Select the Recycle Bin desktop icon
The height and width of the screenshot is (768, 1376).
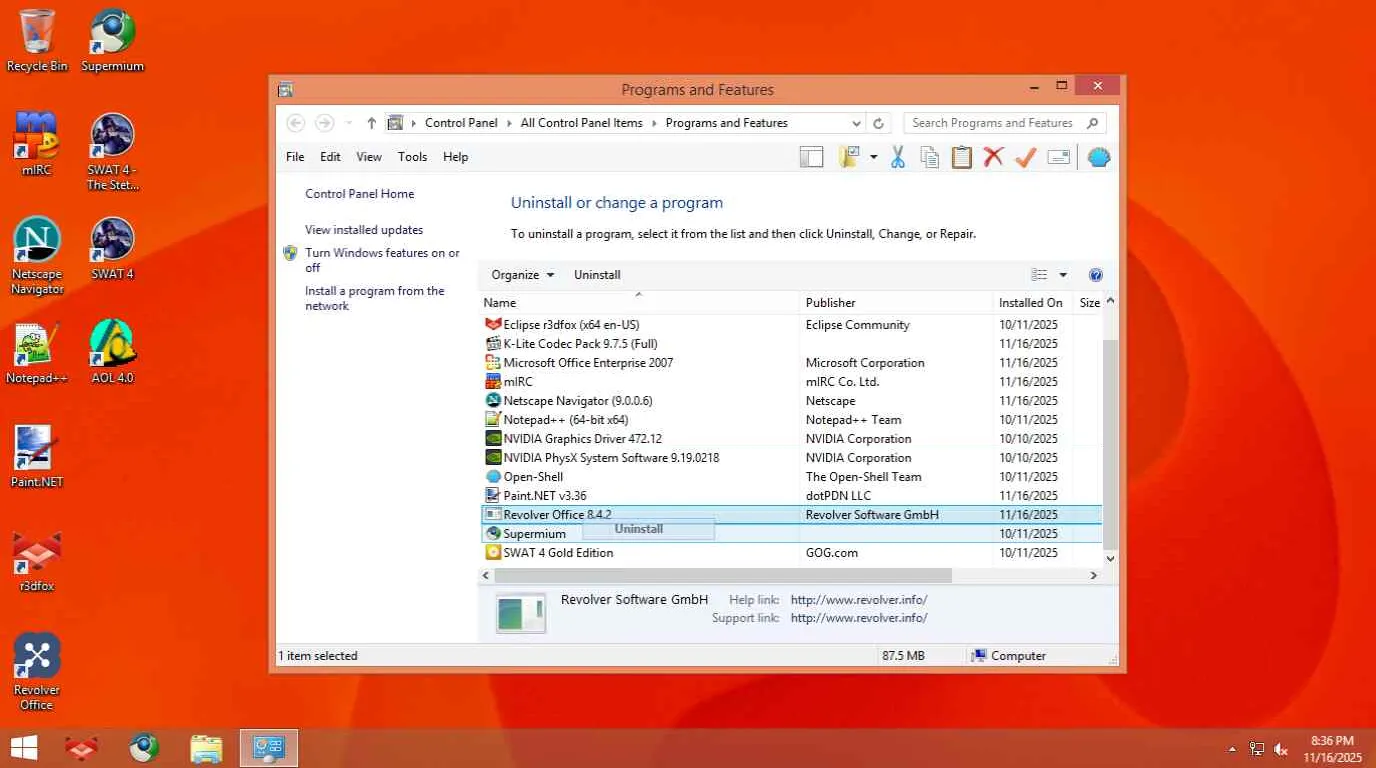point(37,40)
